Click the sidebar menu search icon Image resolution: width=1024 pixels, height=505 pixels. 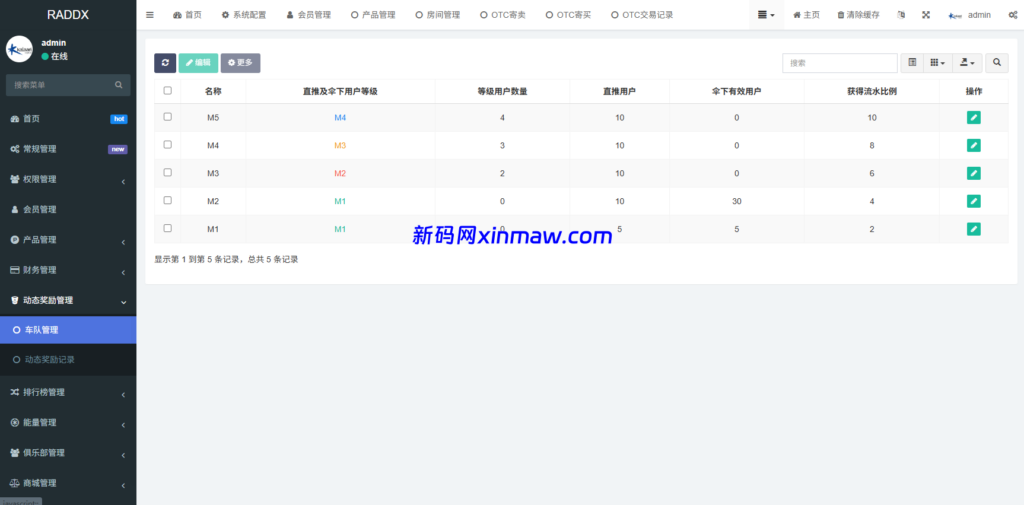pyautogui.click(x=119, y=85)
